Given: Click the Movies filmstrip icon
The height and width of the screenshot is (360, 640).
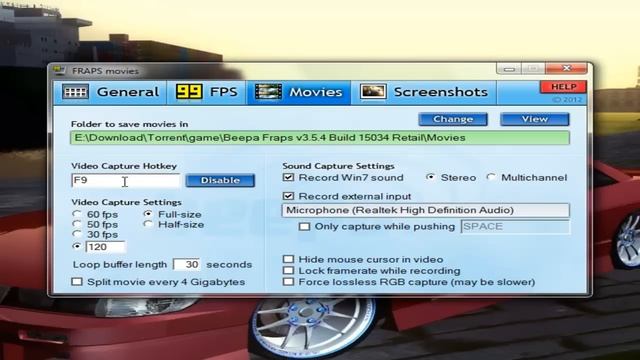Looking at the screenshot, I should [x=268, y=92].
